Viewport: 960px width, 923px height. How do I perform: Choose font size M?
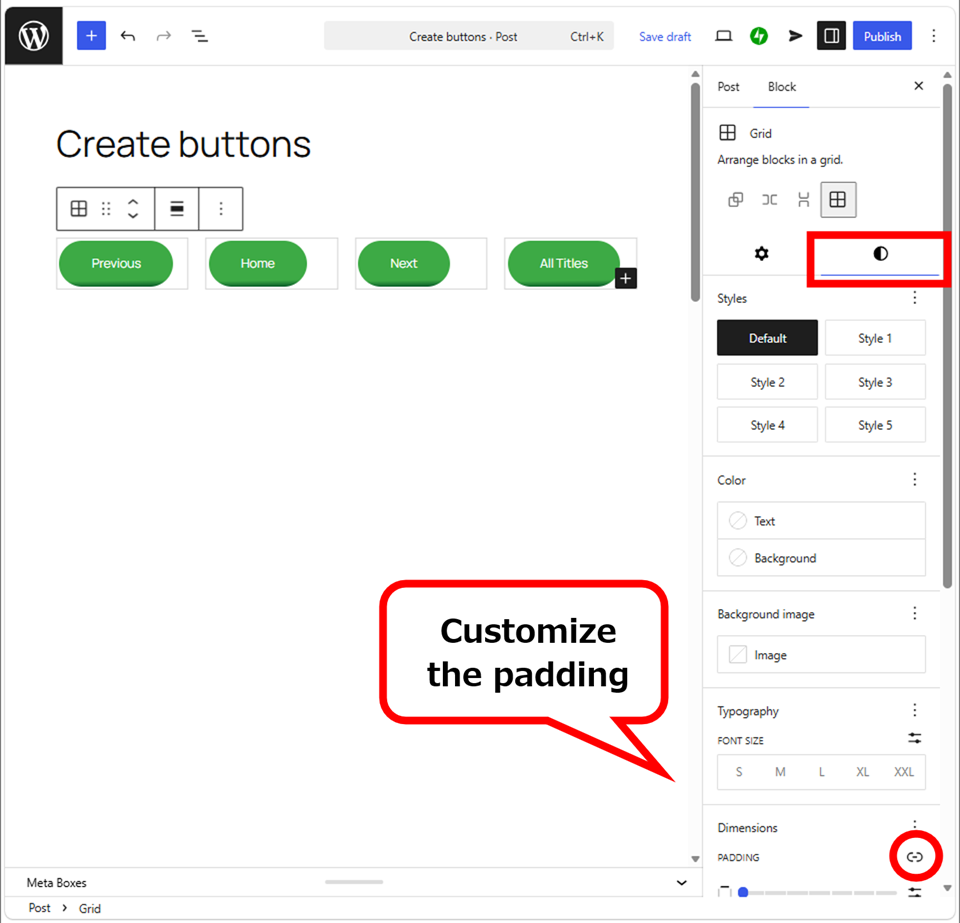point(780,772)
